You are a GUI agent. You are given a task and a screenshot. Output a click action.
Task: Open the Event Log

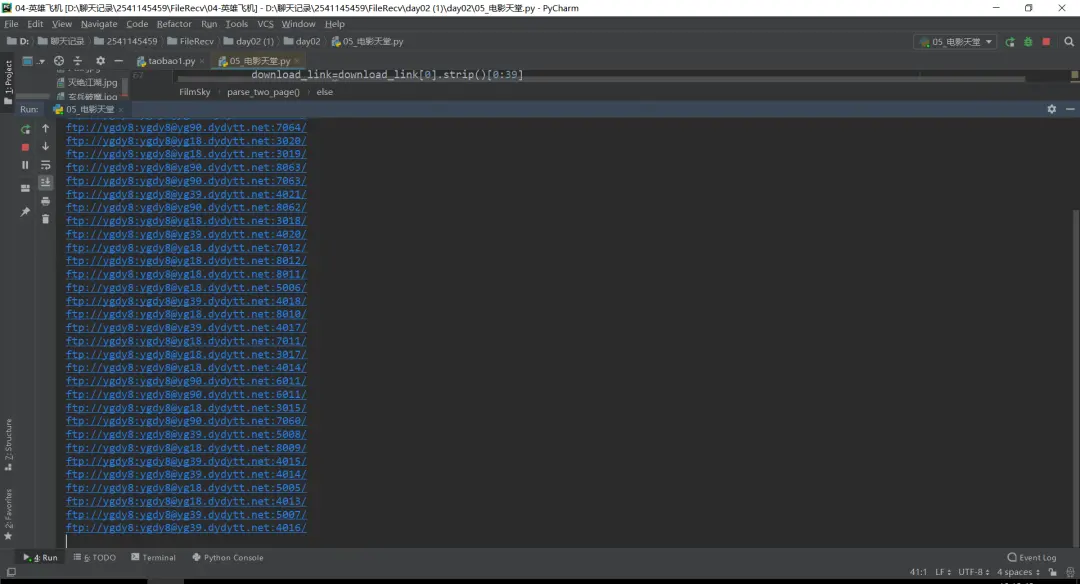click(1031, 557)
